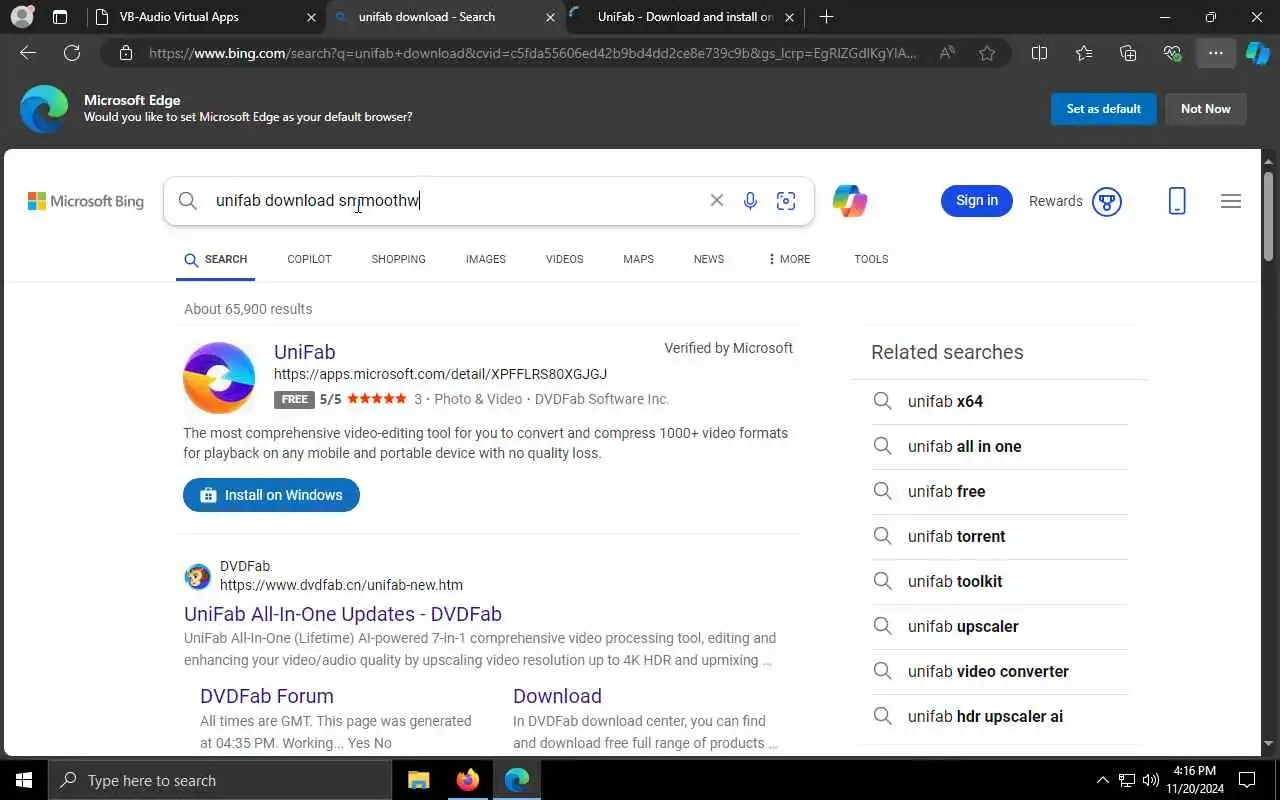Select the IMAGES search tab
Screen dimensions: 1280x800
pos(485,259)
